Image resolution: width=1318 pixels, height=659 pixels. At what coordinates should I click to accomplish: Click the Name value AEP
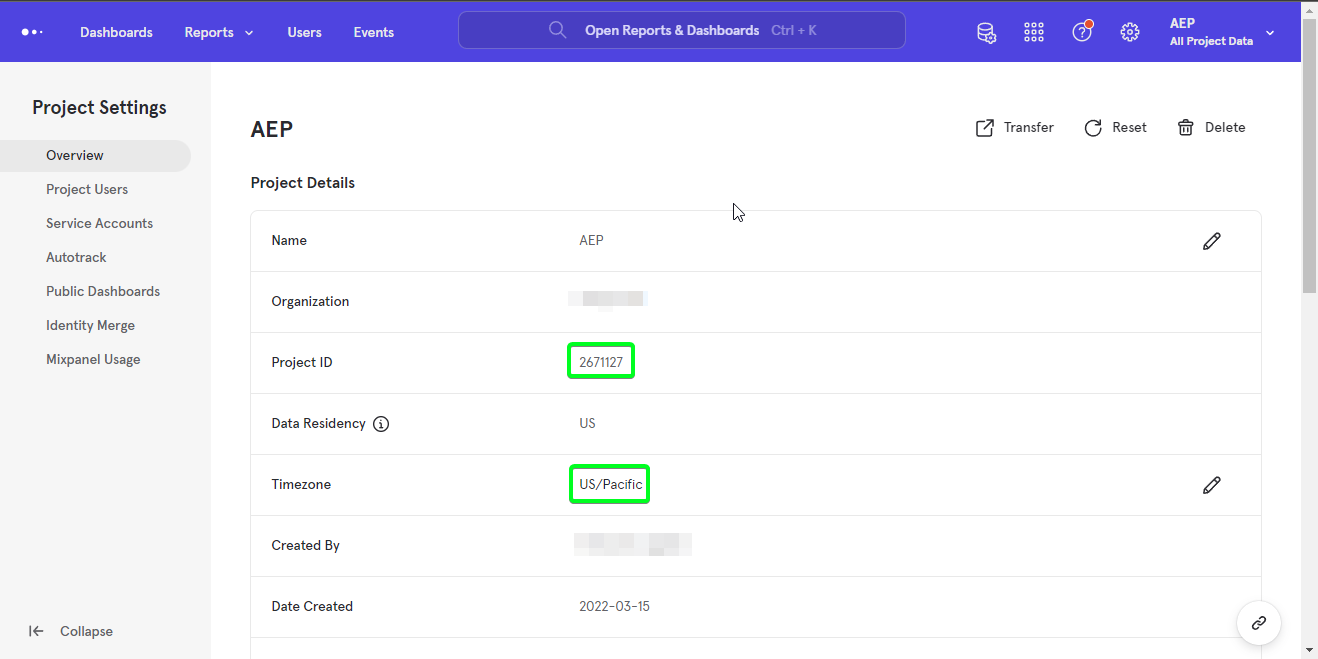591,241
